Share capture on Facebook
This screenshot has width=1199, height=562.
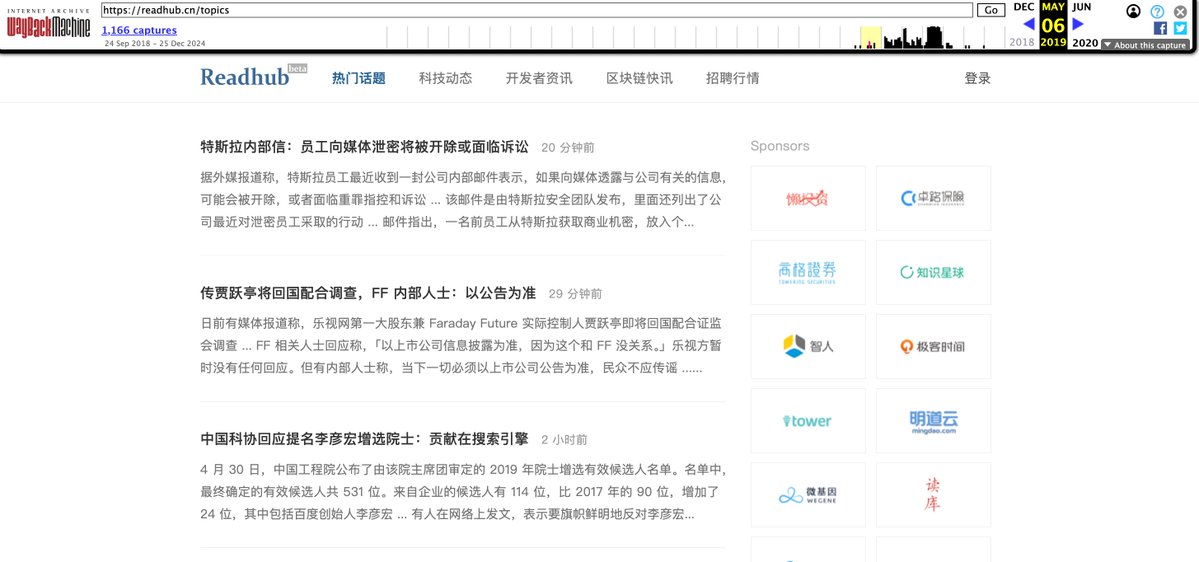(1160, 28)
